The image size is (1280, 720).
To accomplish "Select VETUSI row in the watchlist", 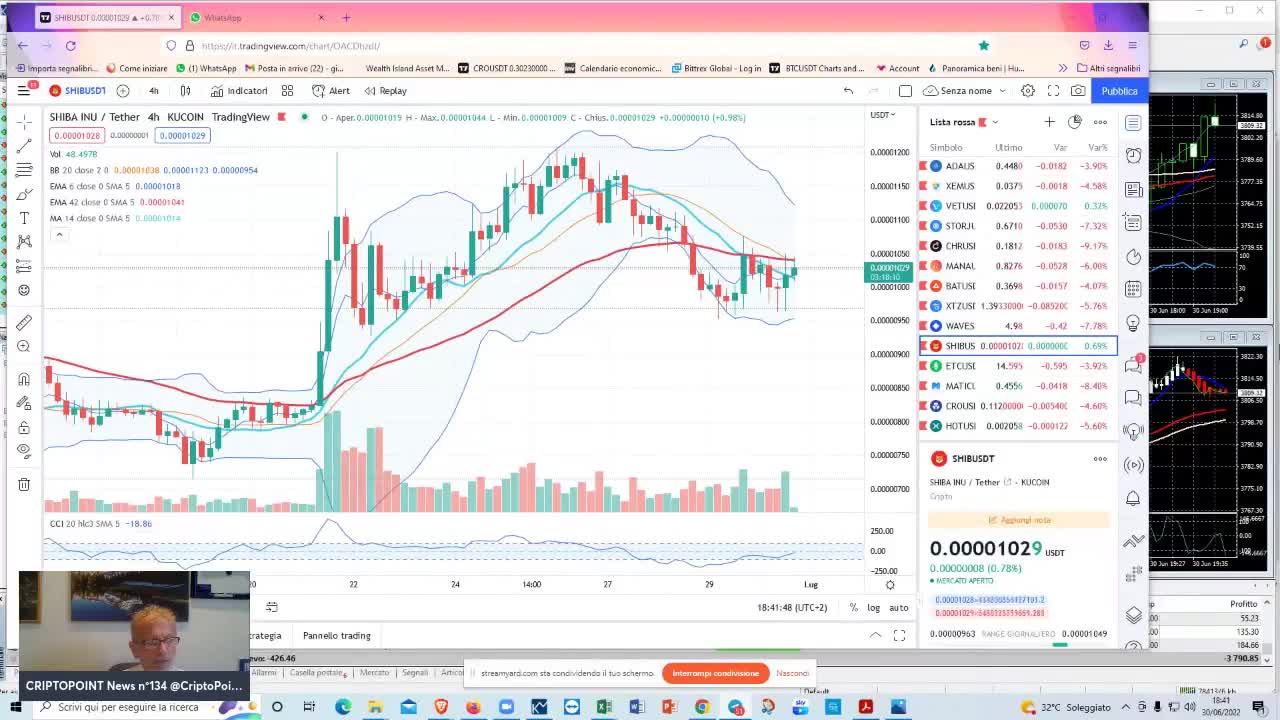I will 1018,206.
